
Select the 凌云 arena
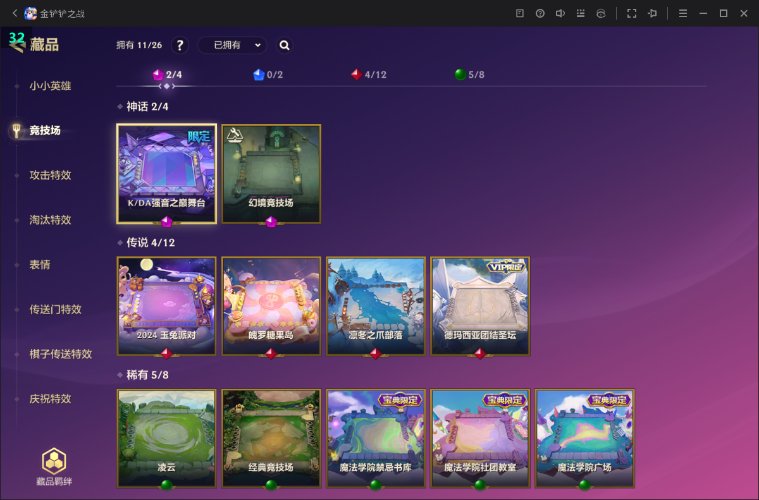coord(167,439)
